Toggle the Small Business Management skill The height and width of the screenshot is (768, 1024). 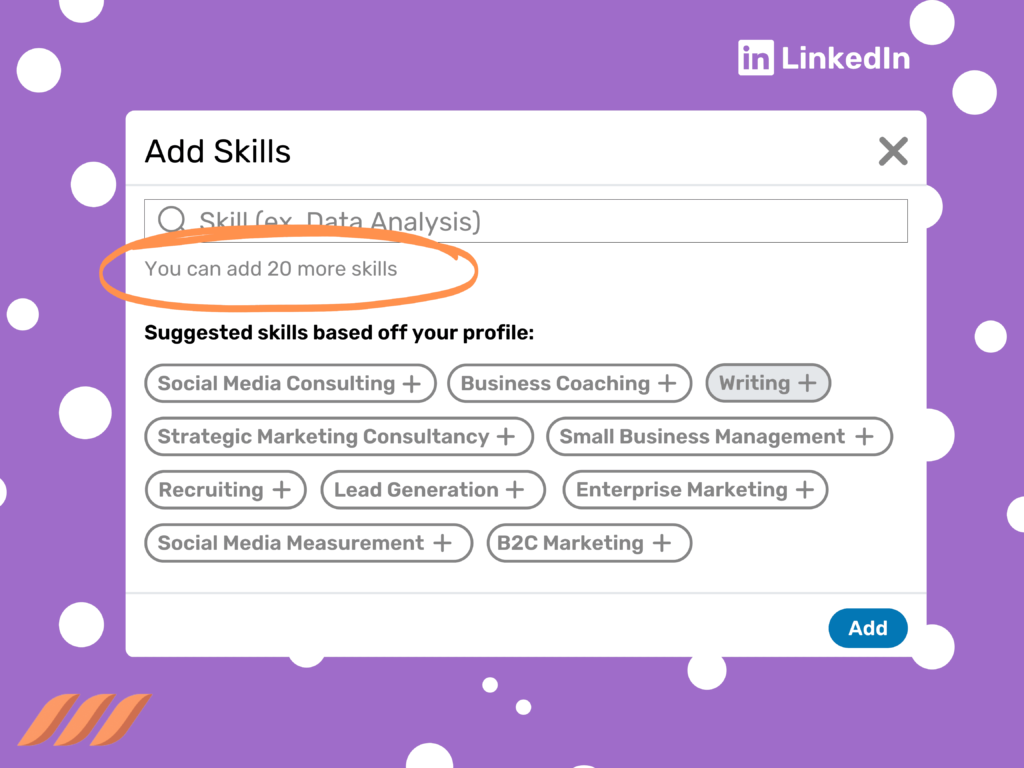click(719, 437)
